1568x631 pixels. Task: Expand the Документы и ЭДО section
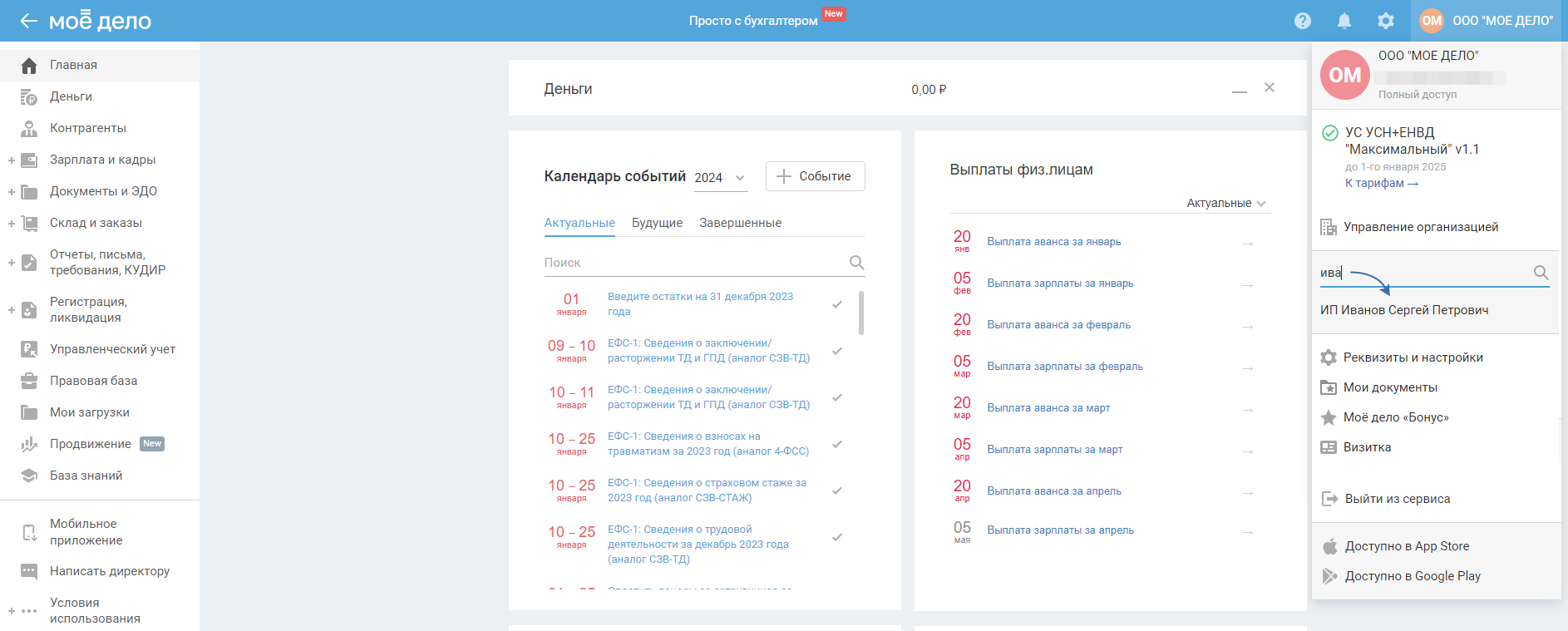pos(12,191)
